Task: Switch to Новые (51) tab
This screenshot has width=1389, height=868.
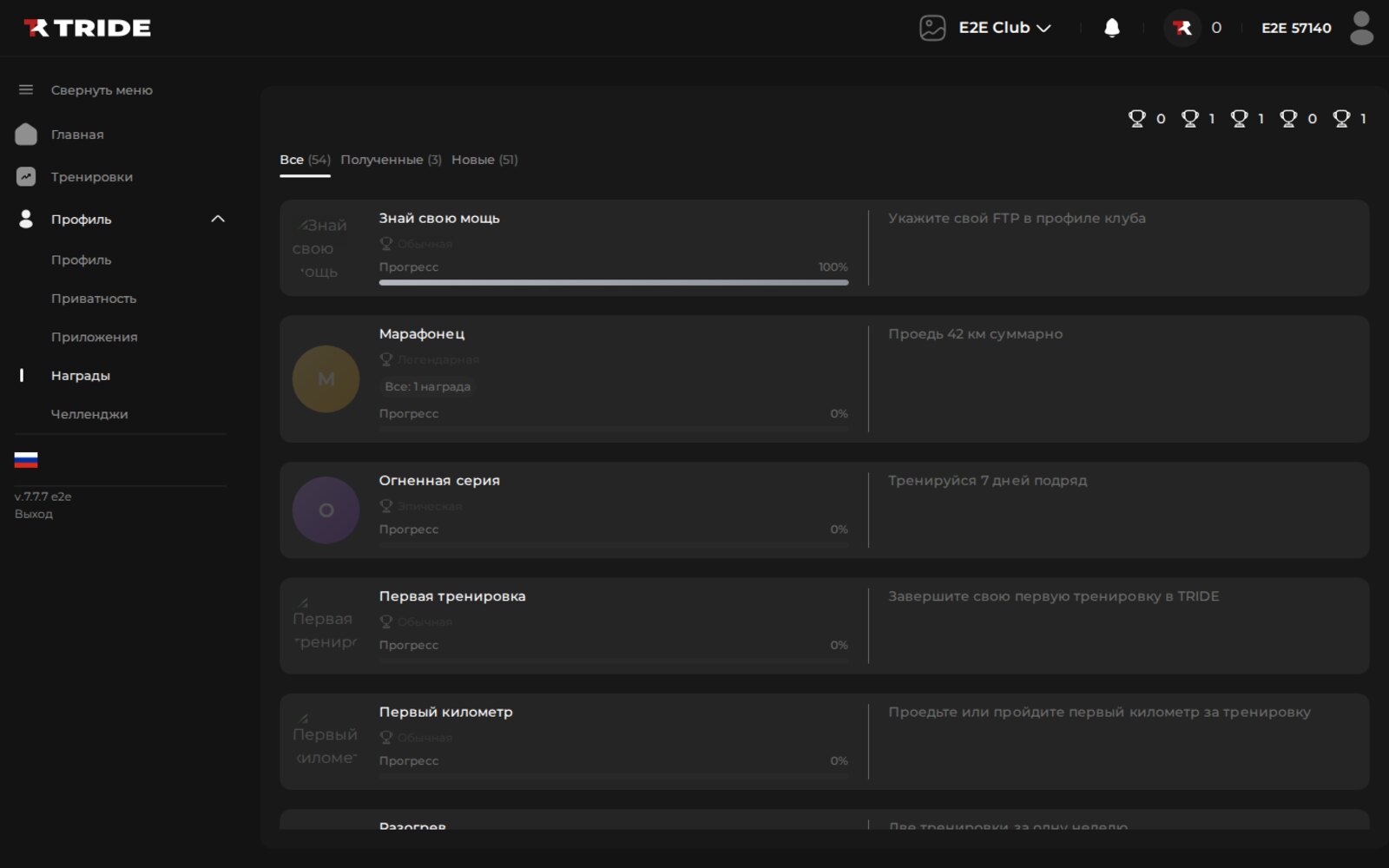Action: point(484,160)
